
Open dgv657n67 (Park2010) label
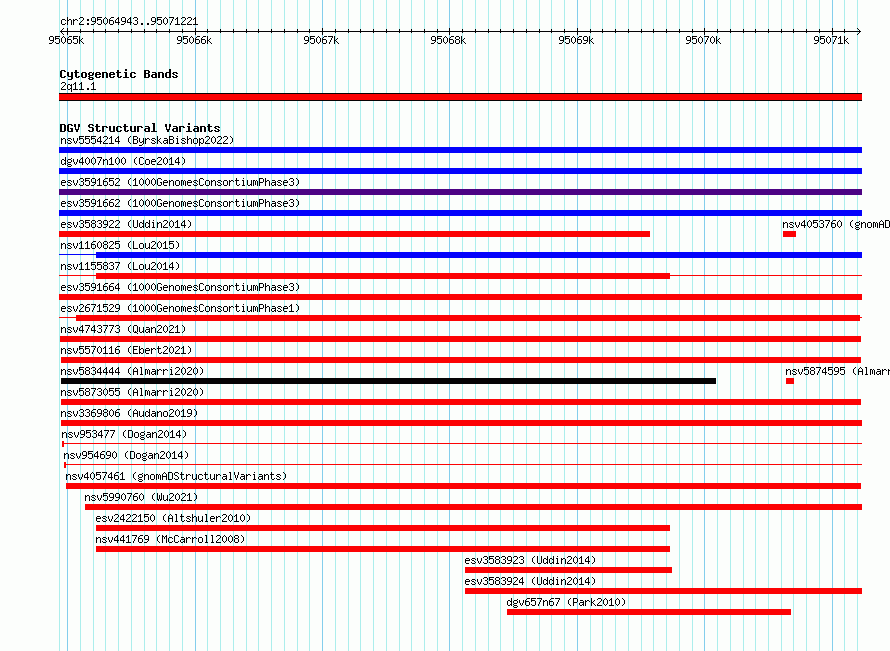click(566, 602)
